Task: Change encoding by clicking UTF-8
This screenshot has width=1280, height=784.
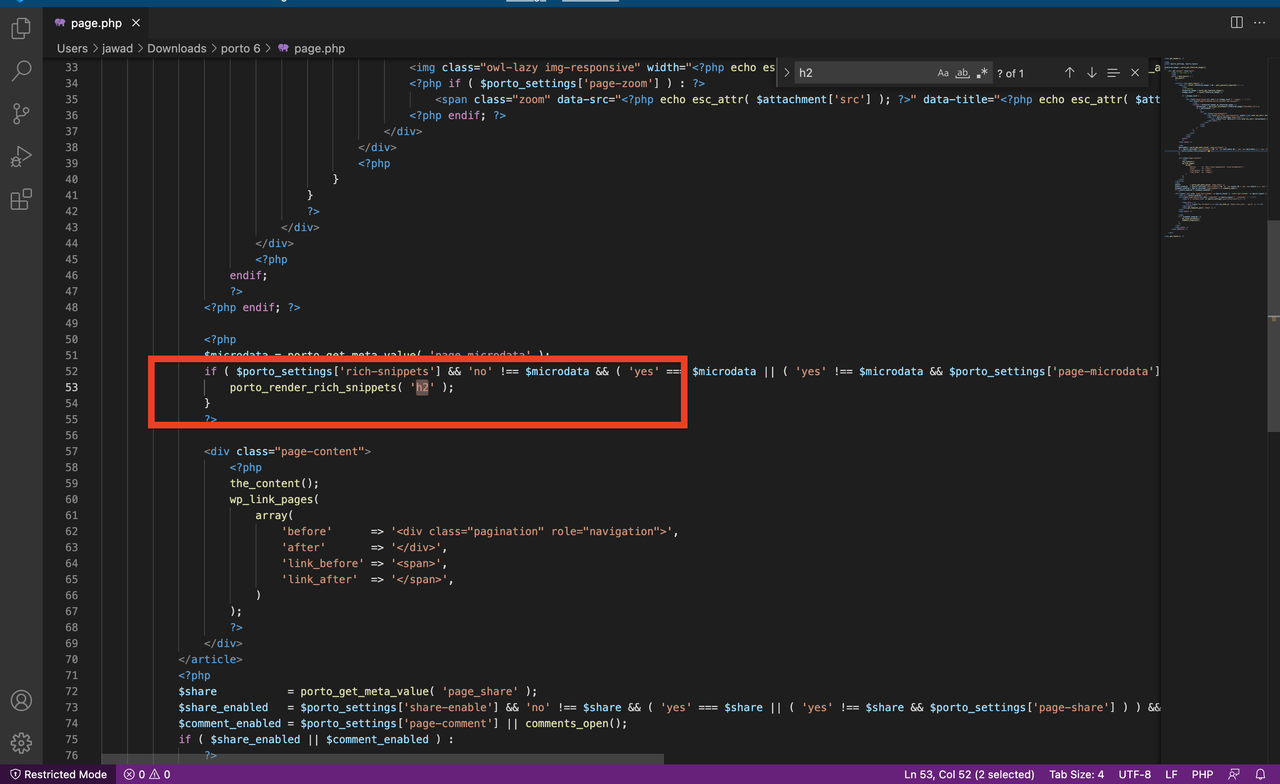Action: point(1135,774)
